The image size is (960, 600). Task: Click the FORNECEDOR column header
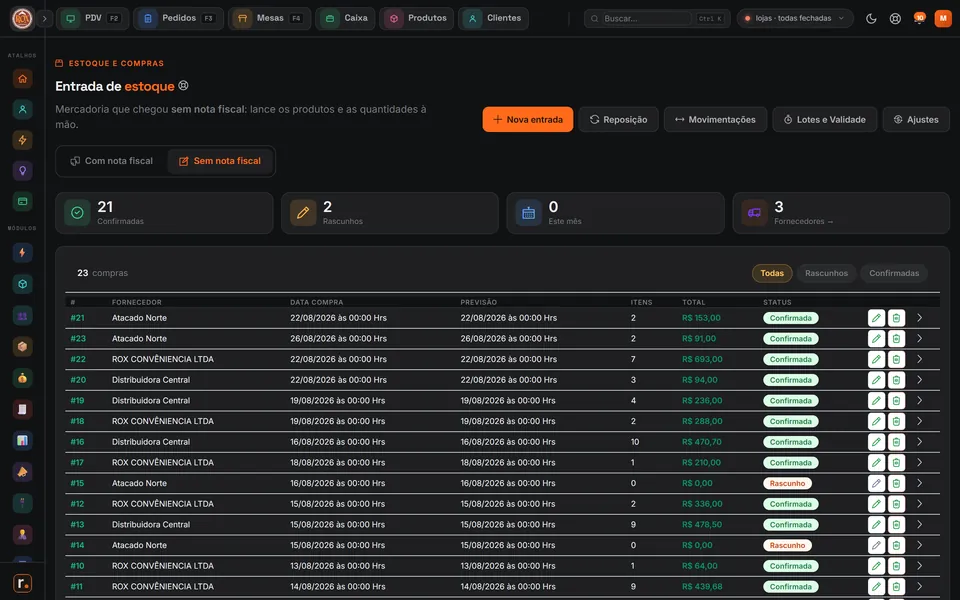point(137,302)
